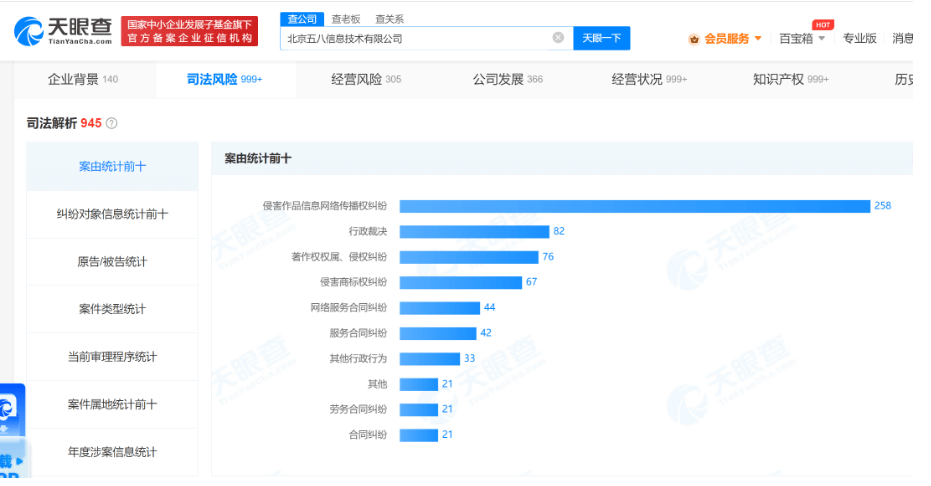This screenshot has height=486, width=931.
Task: Select the 查老板 search tab
Action: tap(346, 19)
